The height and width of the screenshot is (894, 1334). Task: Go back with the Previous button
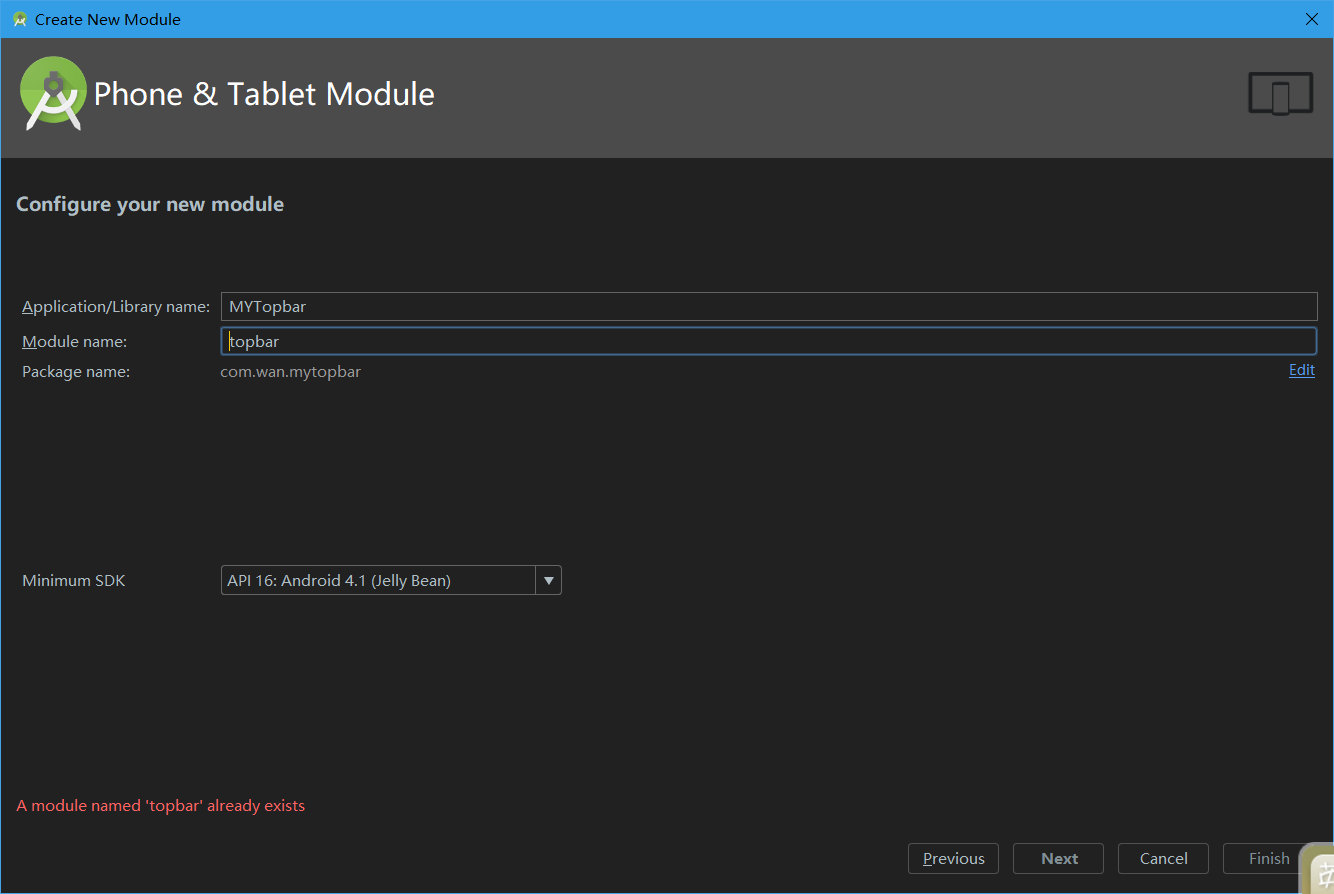click(x=953, y=858)
